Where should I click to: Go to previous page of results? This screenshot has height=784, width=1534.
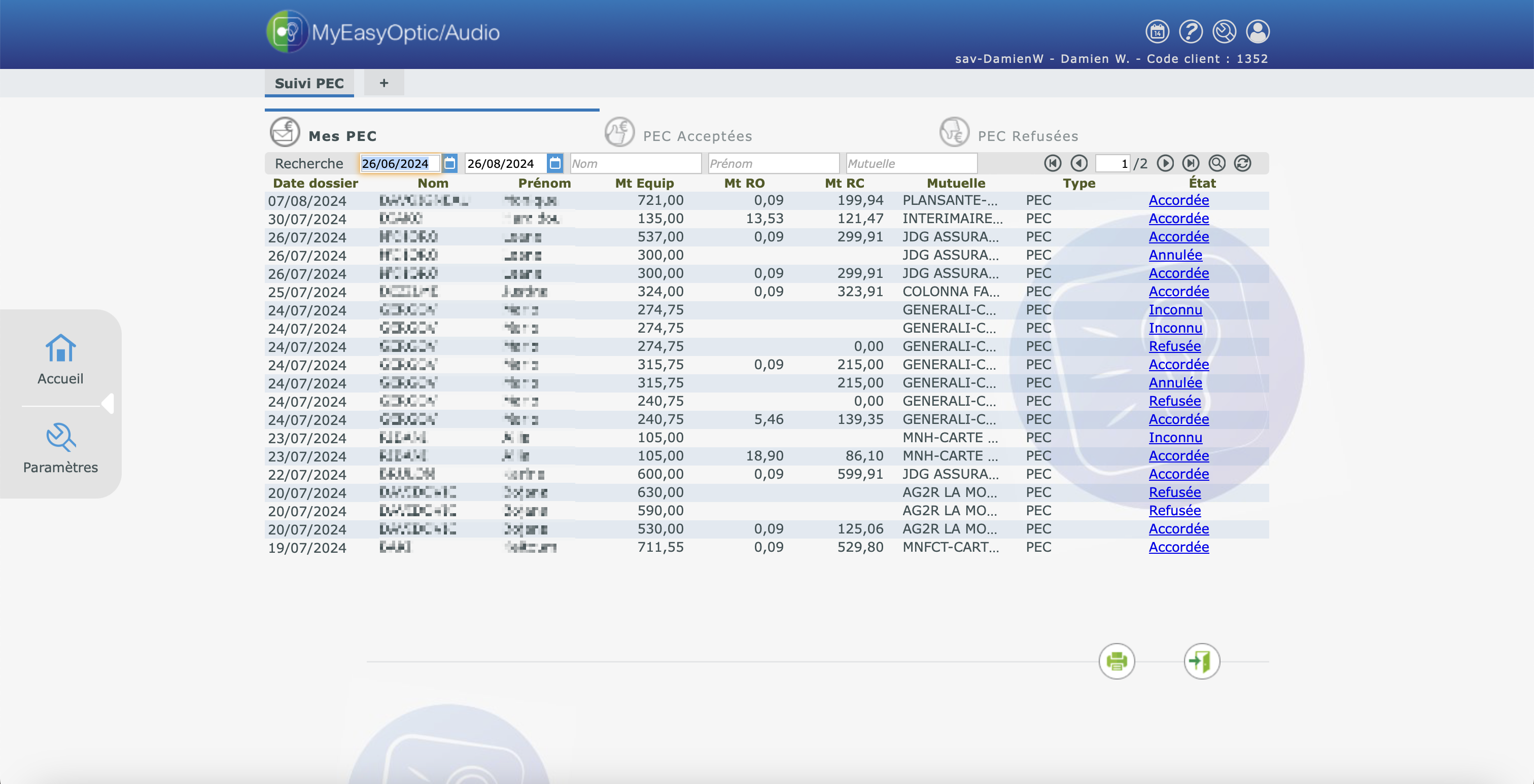click(1079, 163)
